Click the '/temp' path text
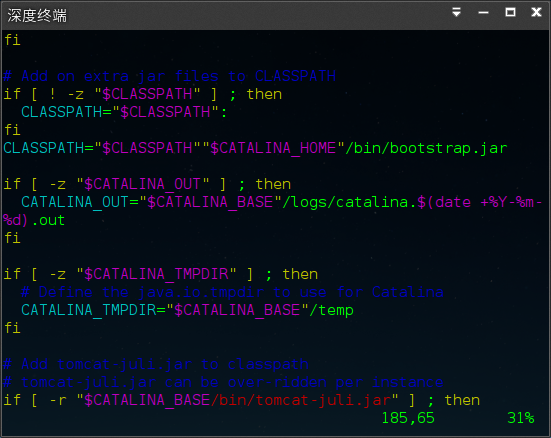The height and width of the screenshot is (438, 551). pyautogui.click(x=331, y=310)
